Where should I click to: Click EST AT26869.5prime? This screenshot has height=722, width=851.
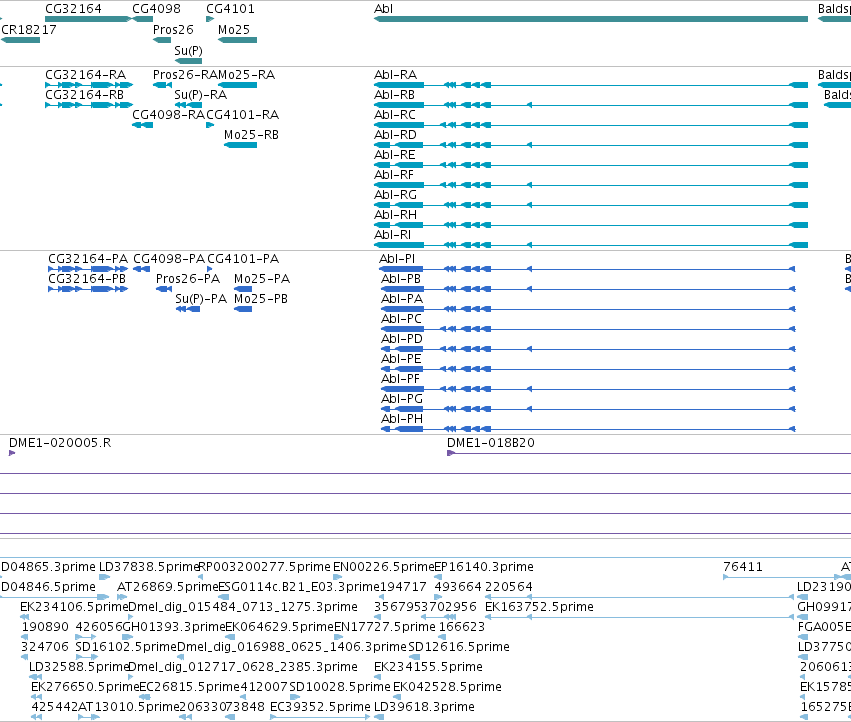pos(167,587)
